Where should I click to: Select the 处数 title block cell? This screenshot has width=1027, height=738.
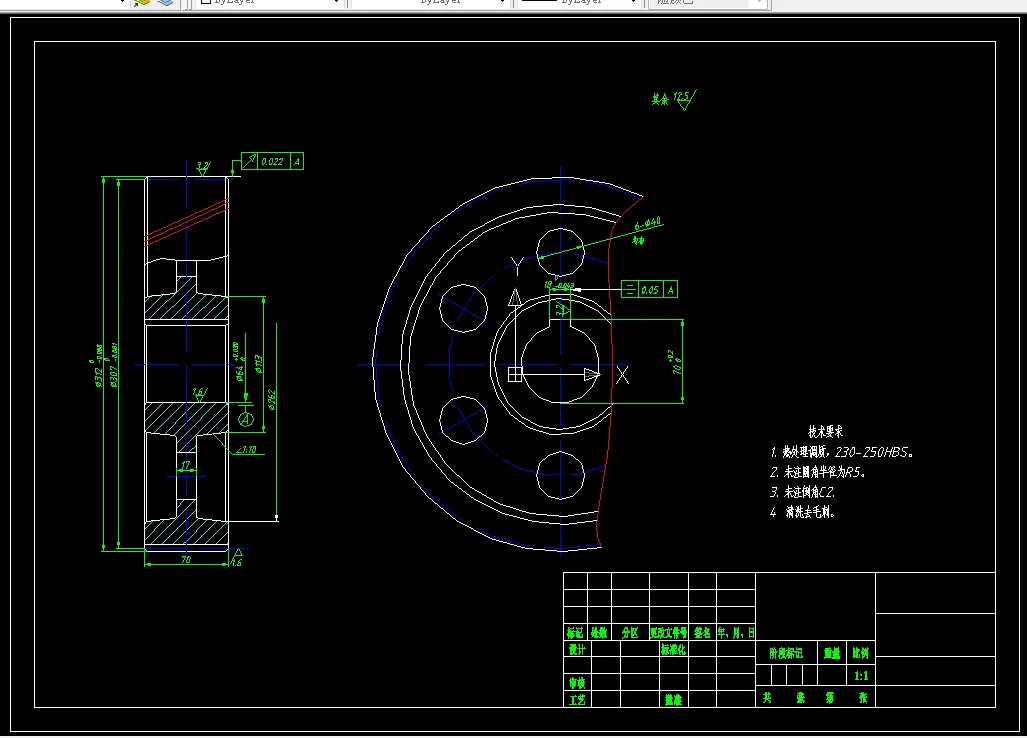point(599,633)
